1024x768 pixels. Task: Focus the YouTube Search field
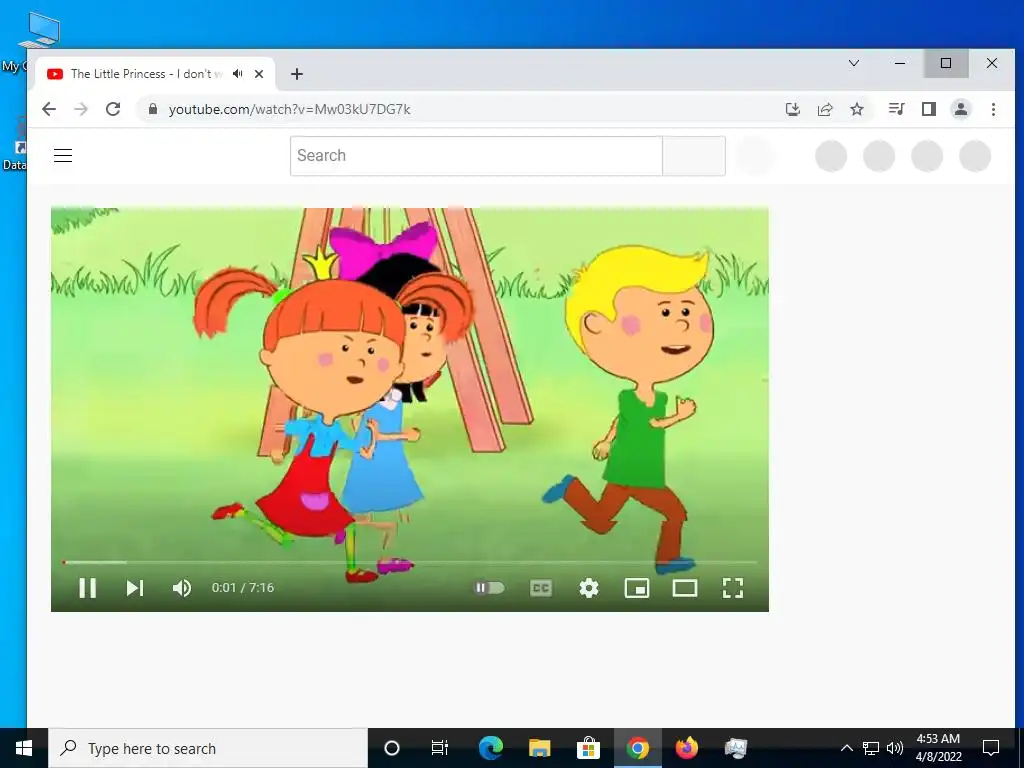[476, 155]
